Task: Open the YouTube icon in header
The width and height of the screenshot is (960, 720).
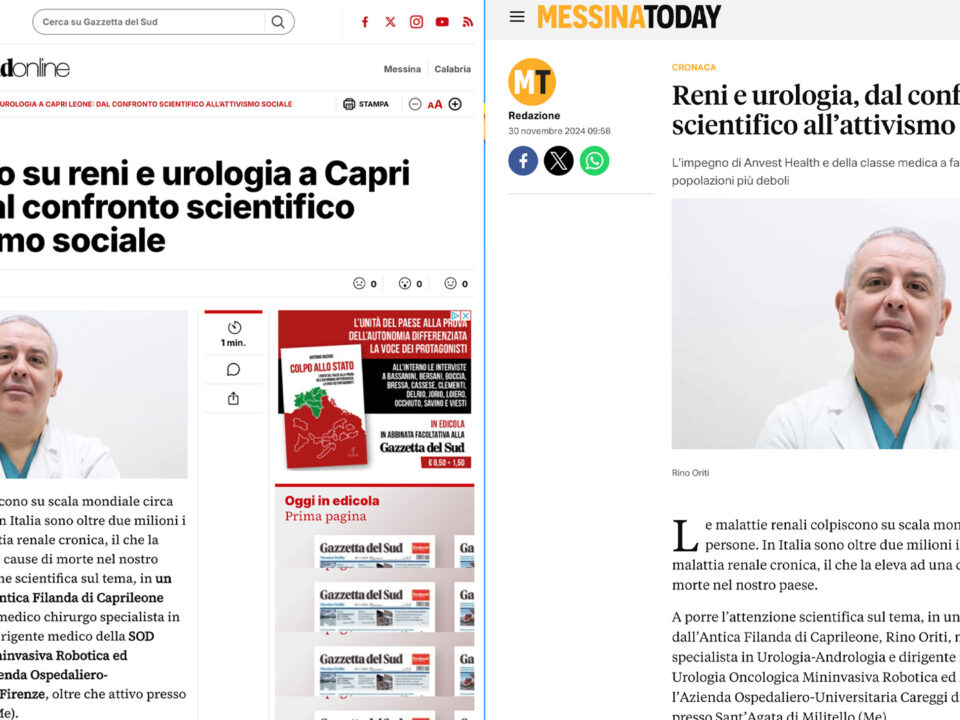Action: 442,22
